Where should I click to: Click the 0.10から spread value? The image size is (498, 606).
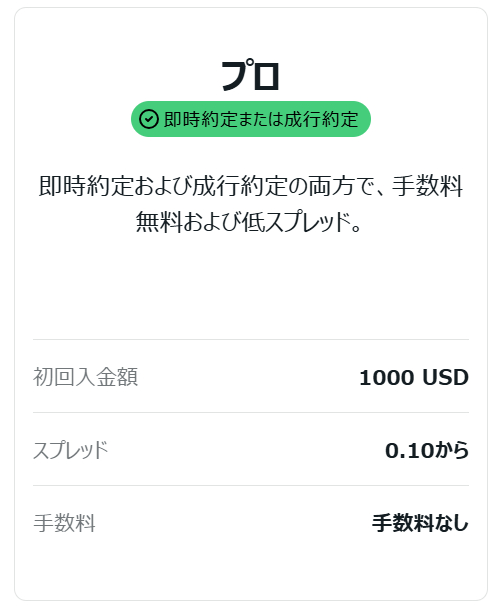click(x=427, y=450)
